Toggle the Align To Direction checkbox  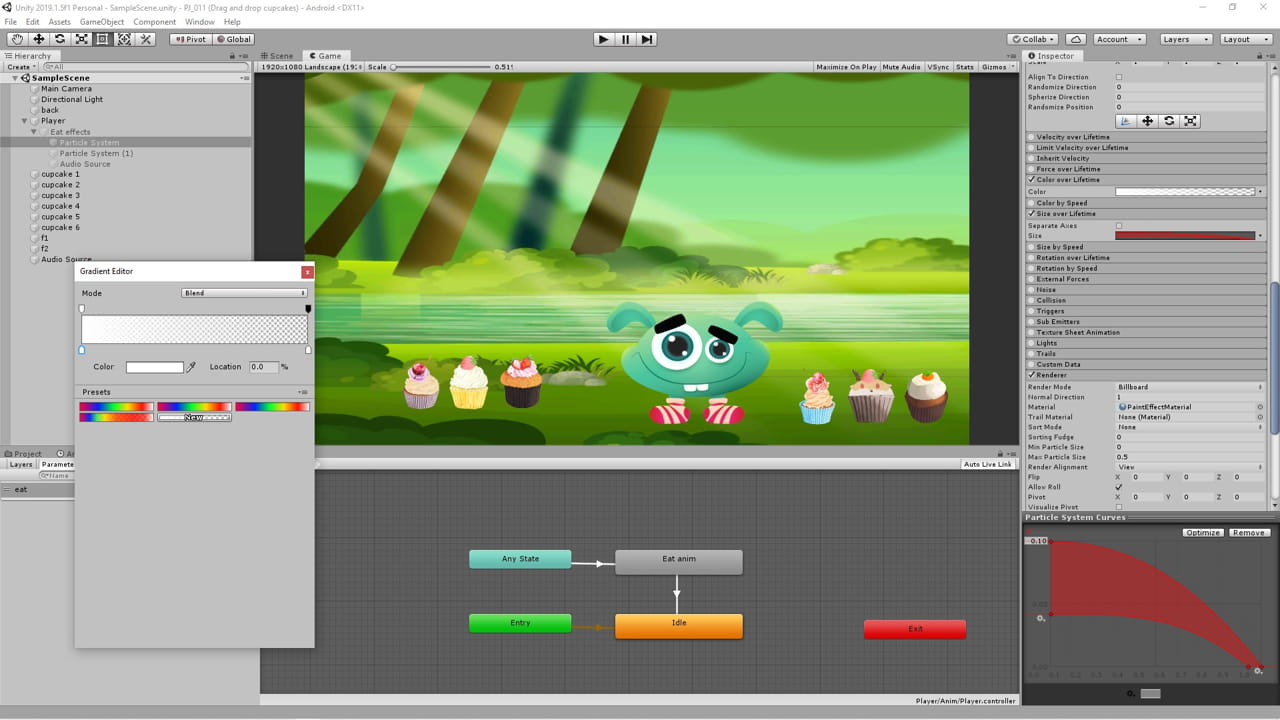point(1118,77)
